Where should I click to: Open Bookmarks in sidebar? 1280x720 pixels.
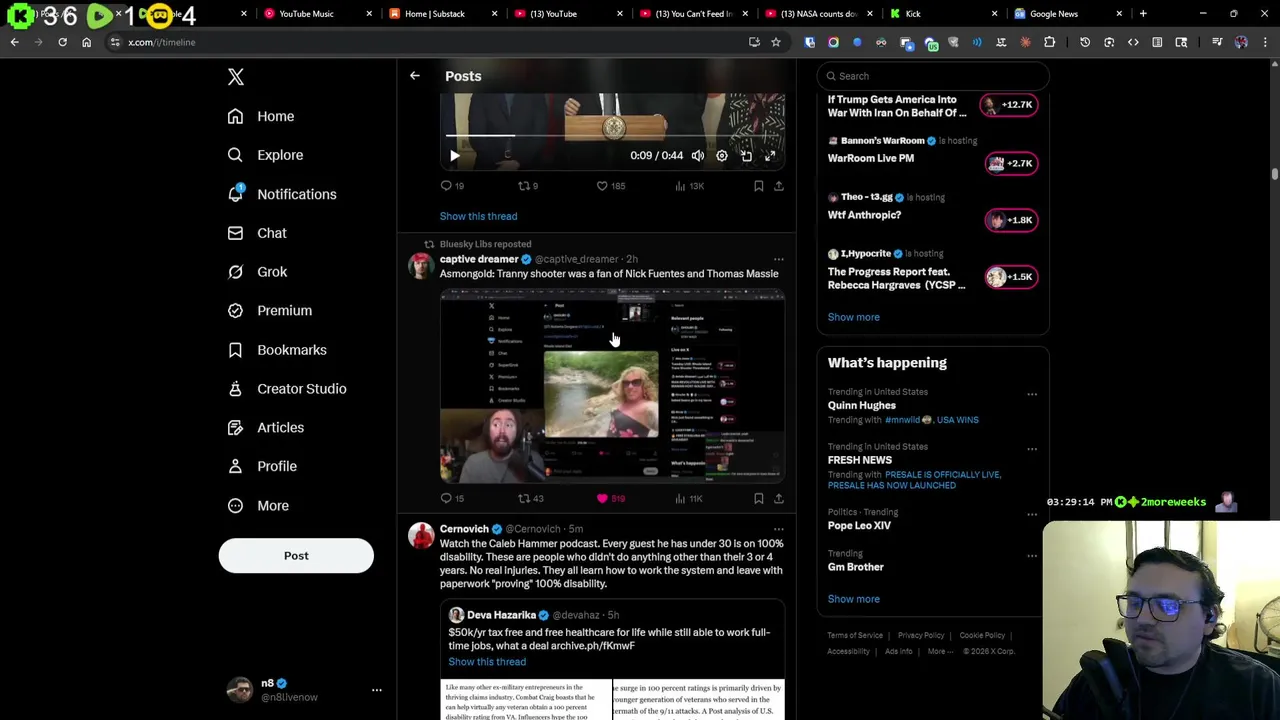[x=277, y=350]
